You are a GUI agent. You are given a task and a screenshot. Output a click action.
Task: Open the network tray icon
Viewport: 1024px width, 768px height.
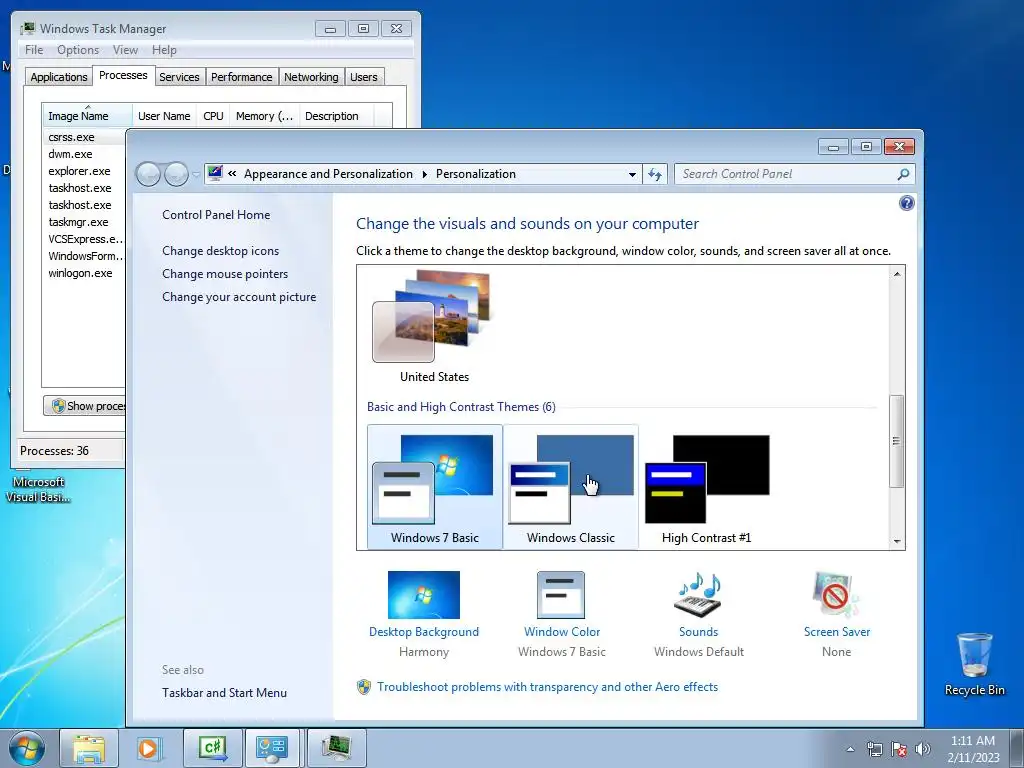874,749
